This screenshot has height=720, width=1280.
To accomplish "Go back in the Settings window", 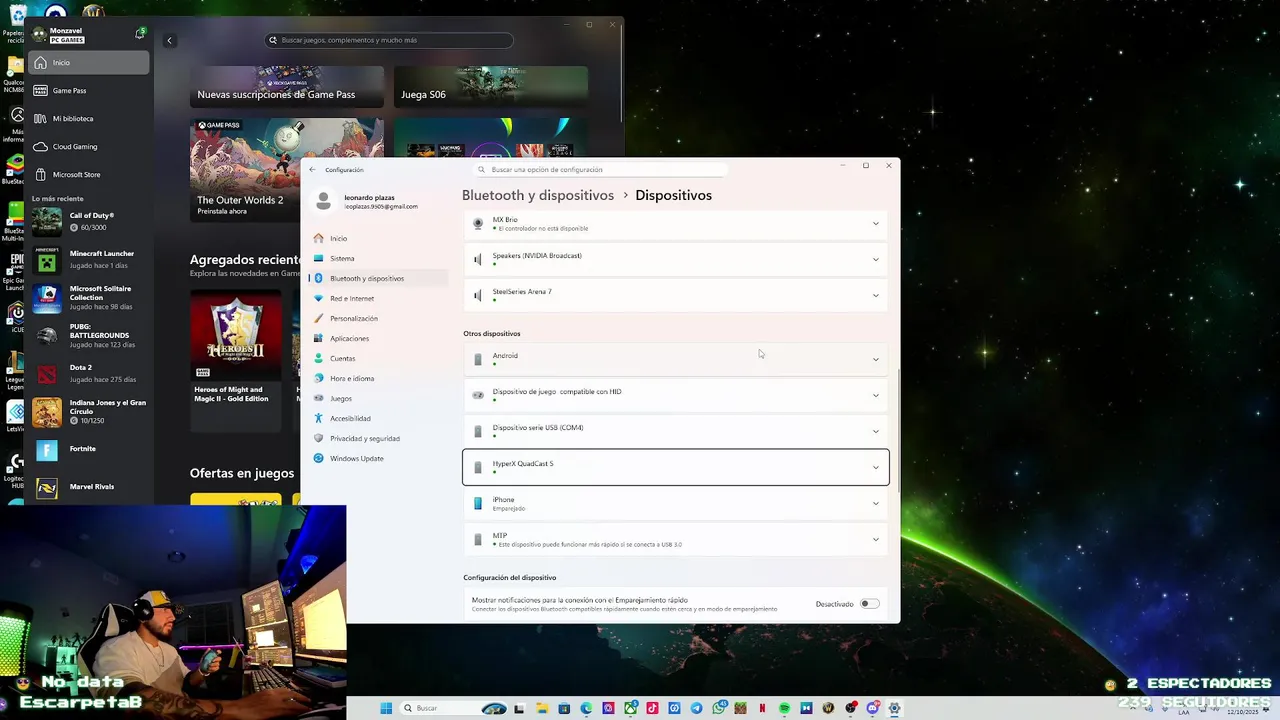I will pyautogui.click(x=312, y=170).
